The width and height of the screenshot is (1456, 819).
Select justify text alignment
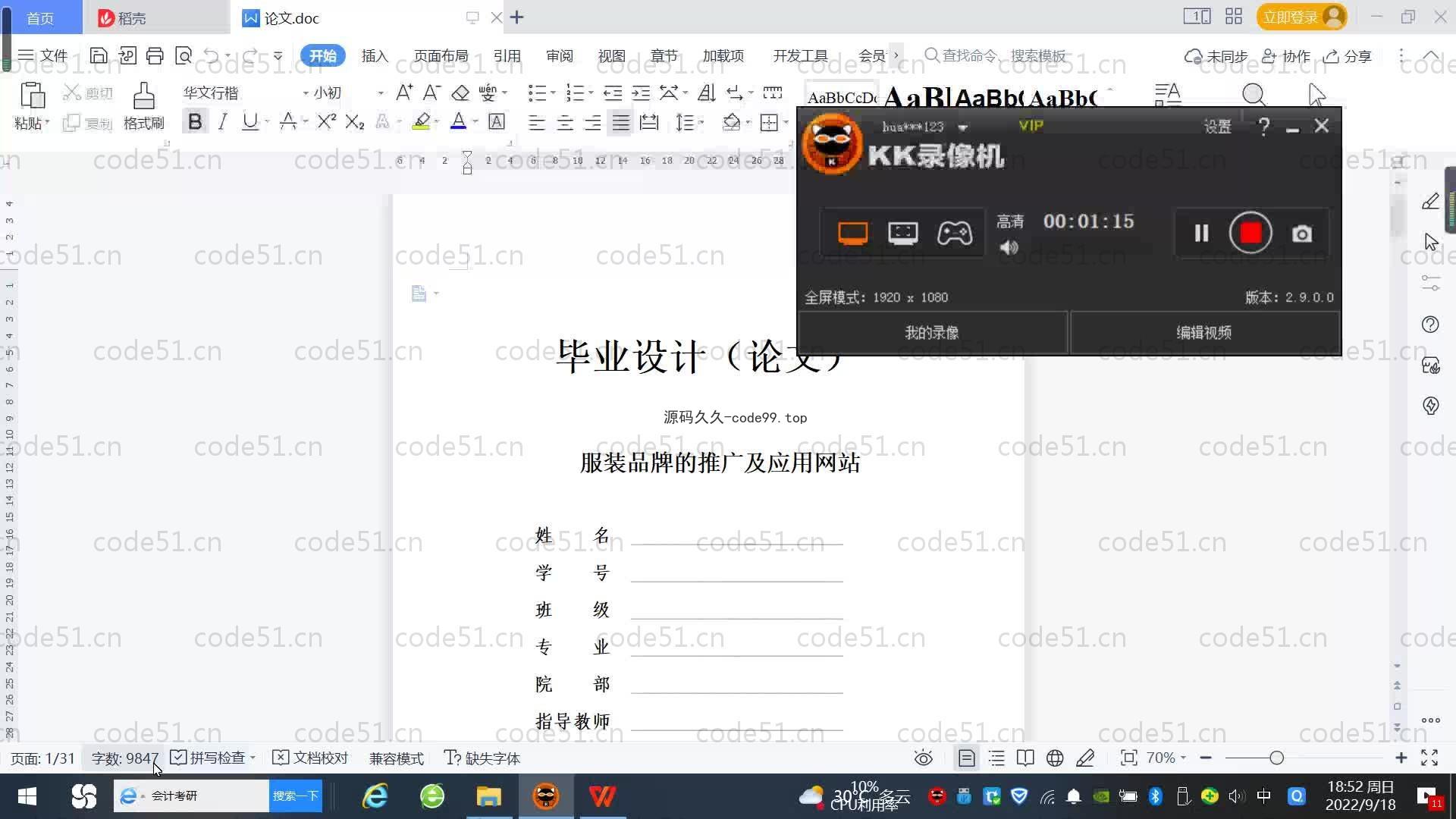(621, 122)
